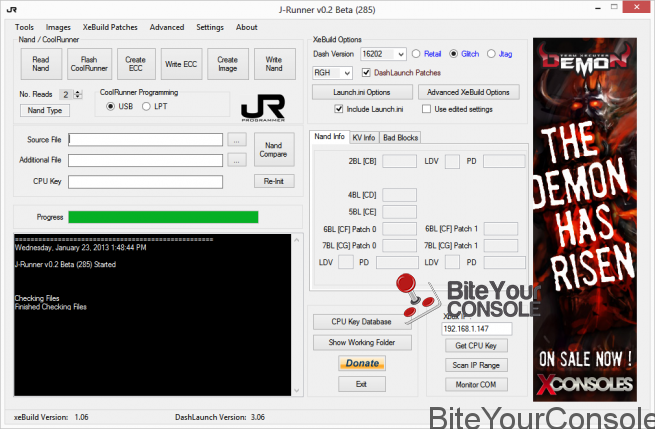The height and width of the screenshot is (429, 655).
Task: Click the Nand Compare button
Action: coord(274,150)
